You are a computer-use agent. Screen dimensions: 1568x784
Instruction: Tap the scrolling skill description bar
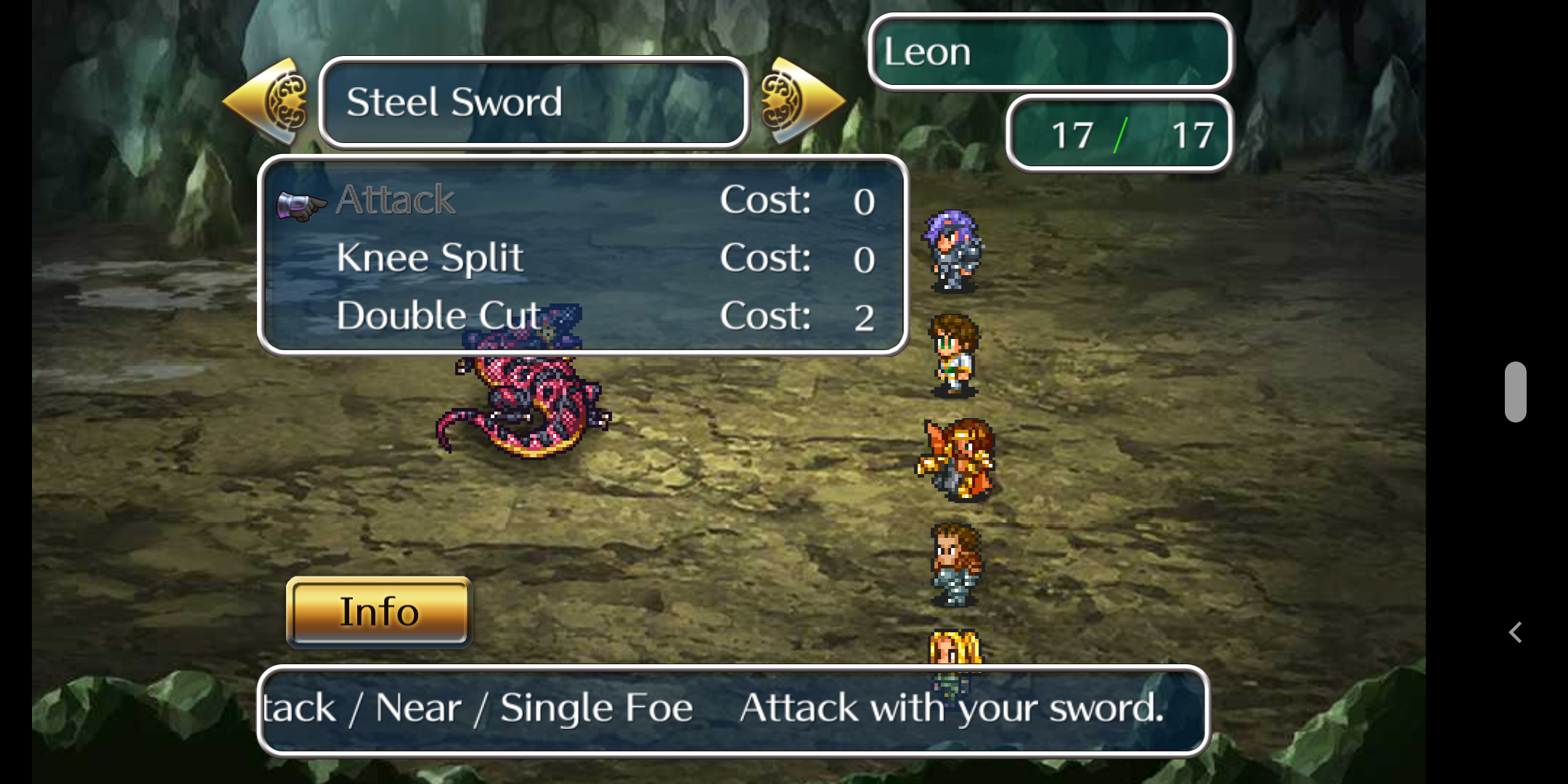pos(733,709)
